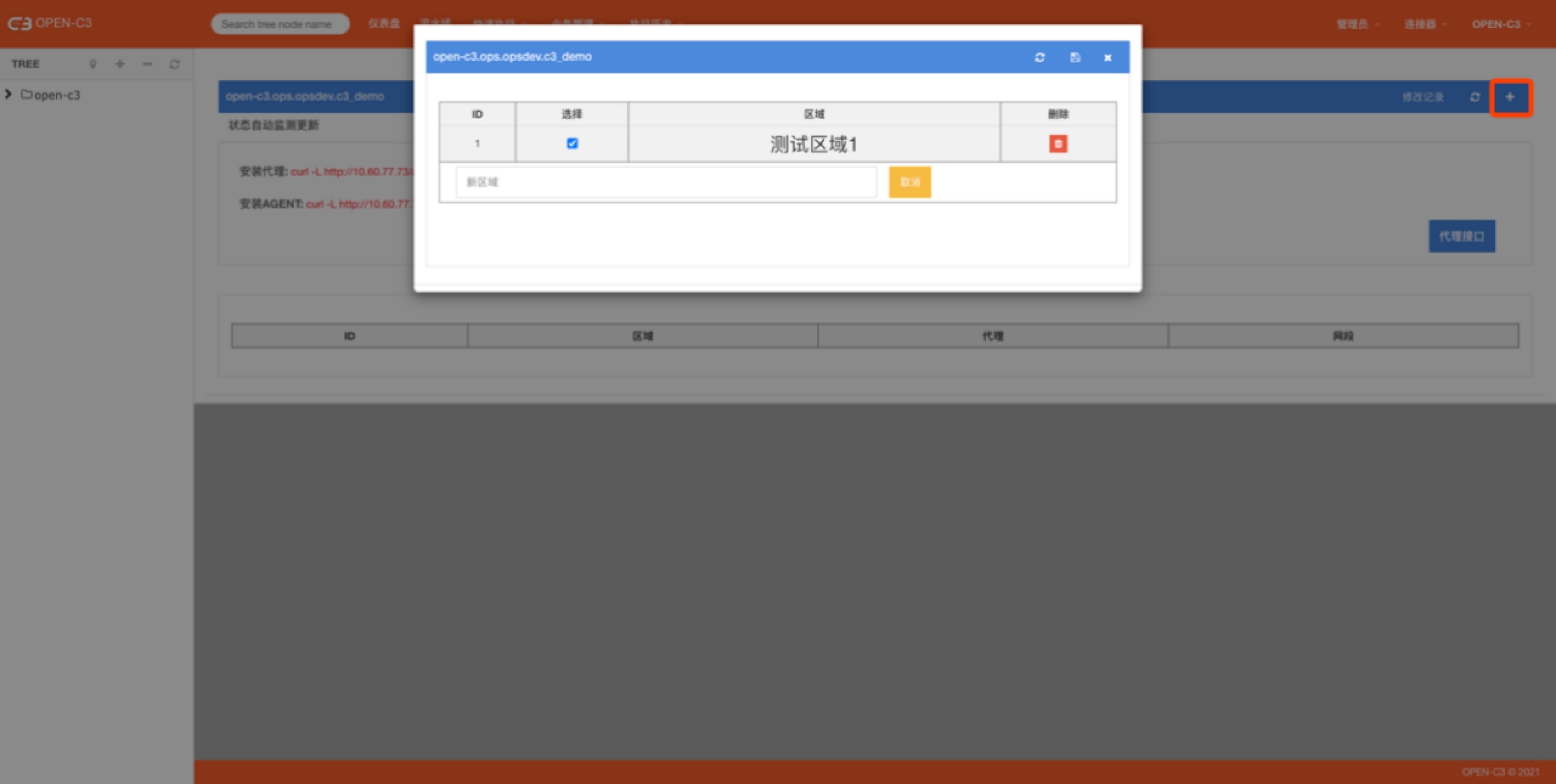The width and height of the screenshot is (1556, 784).
Task: Click the yellow 取消 button
Action: (909, 182)
